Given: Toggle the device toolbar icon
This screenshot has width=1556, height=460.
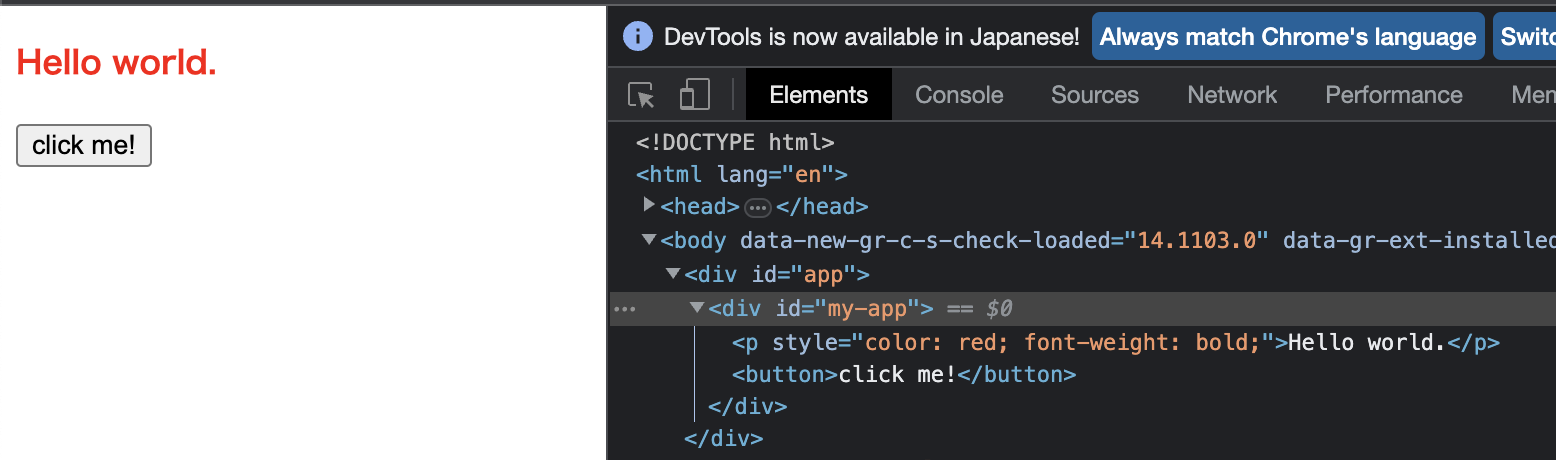Looking at the screenshot, I should pyautogui.click(x=694, y=95).
